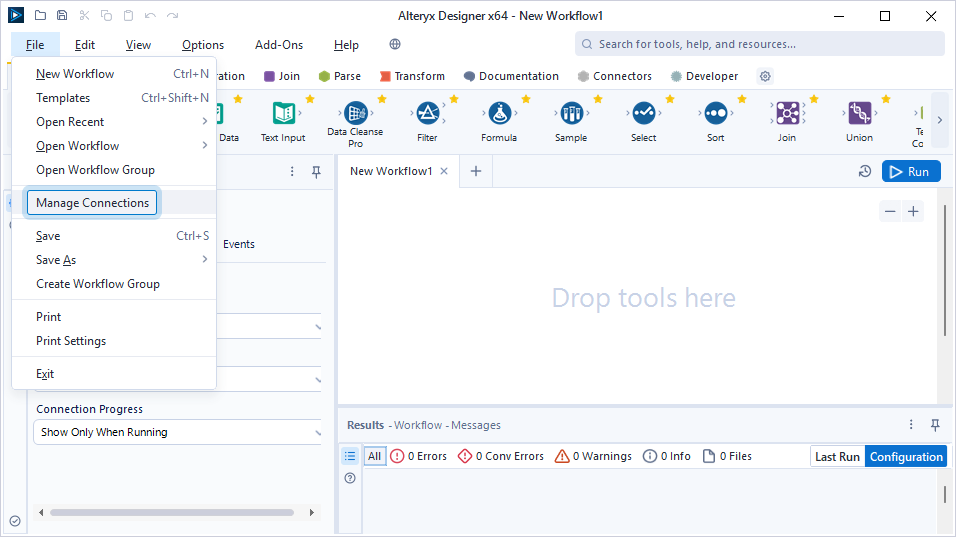Open the tool palette settings gear
The image size is (957, 537).
[765, 76]
